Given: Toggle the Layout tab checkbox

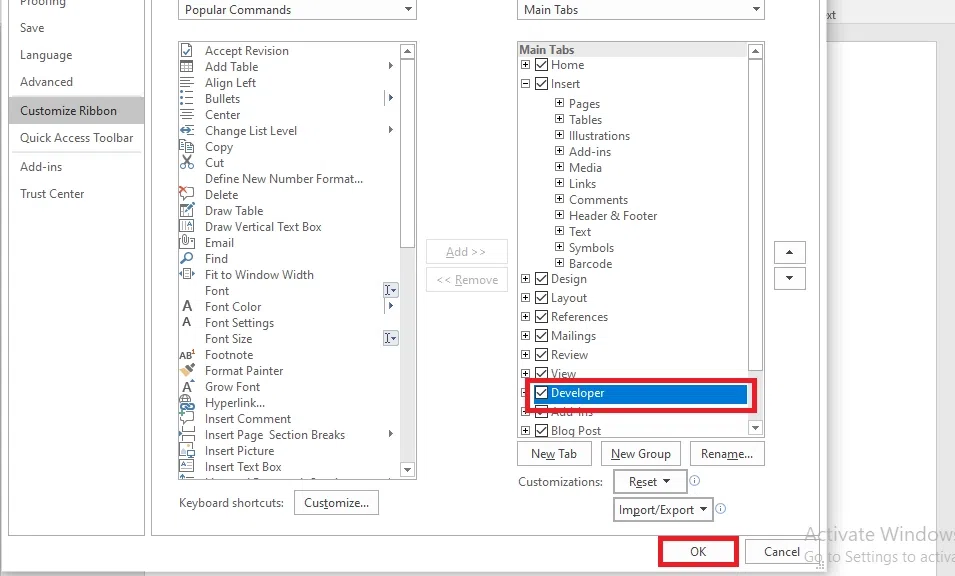Looking at the screenshot, I should tap(541, 298).
